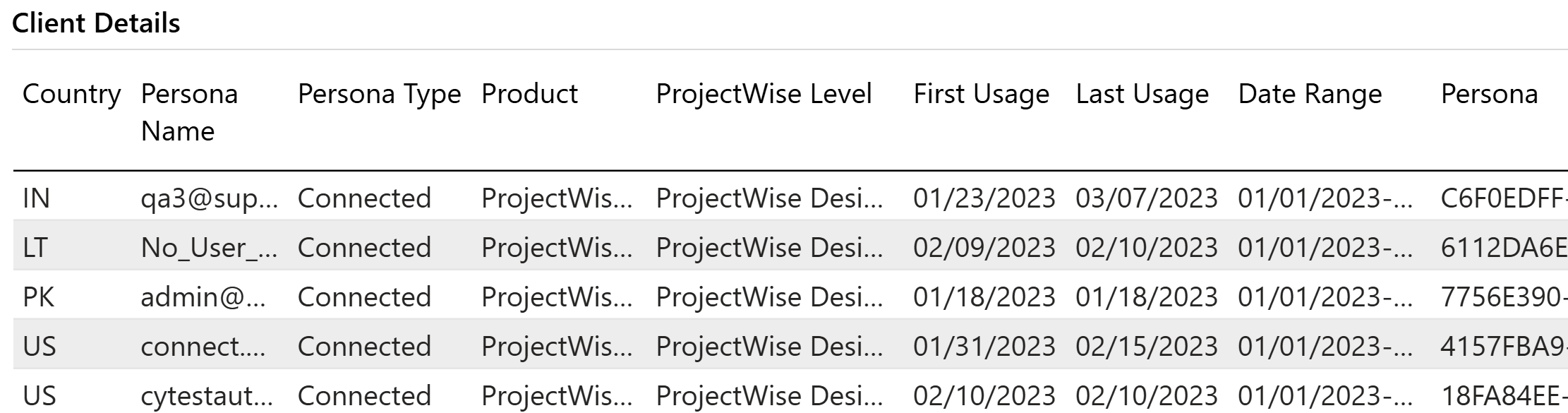The height and width of the screenshot is (413, 1568).
Task: Select the qa3@sup... persona name cell
Action: [x=210, y=198]
